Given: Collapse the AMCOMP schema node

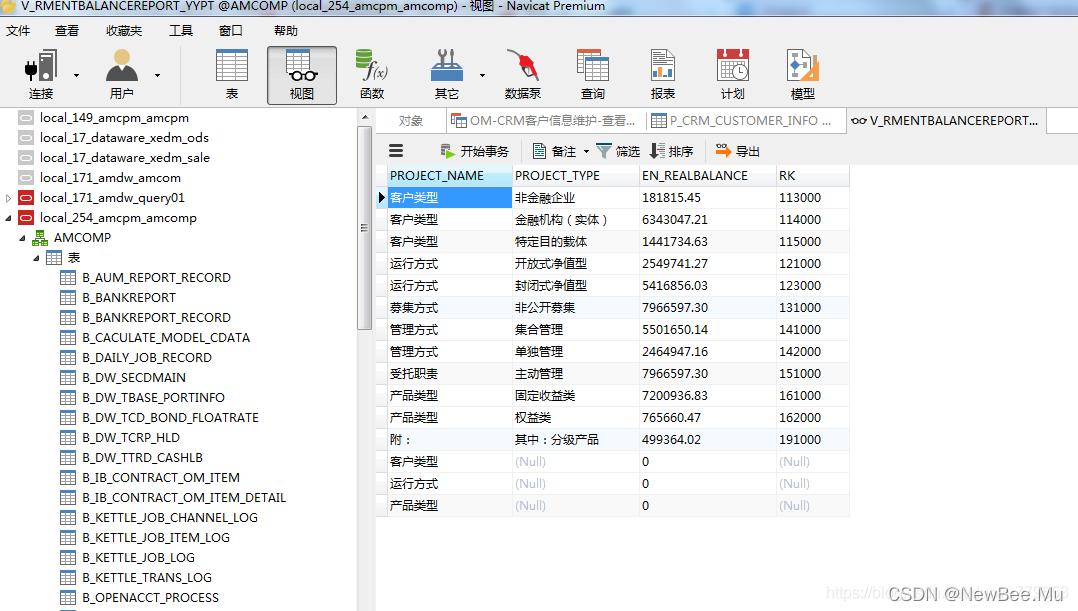Looking at the screenshot, I should [22, 238].
